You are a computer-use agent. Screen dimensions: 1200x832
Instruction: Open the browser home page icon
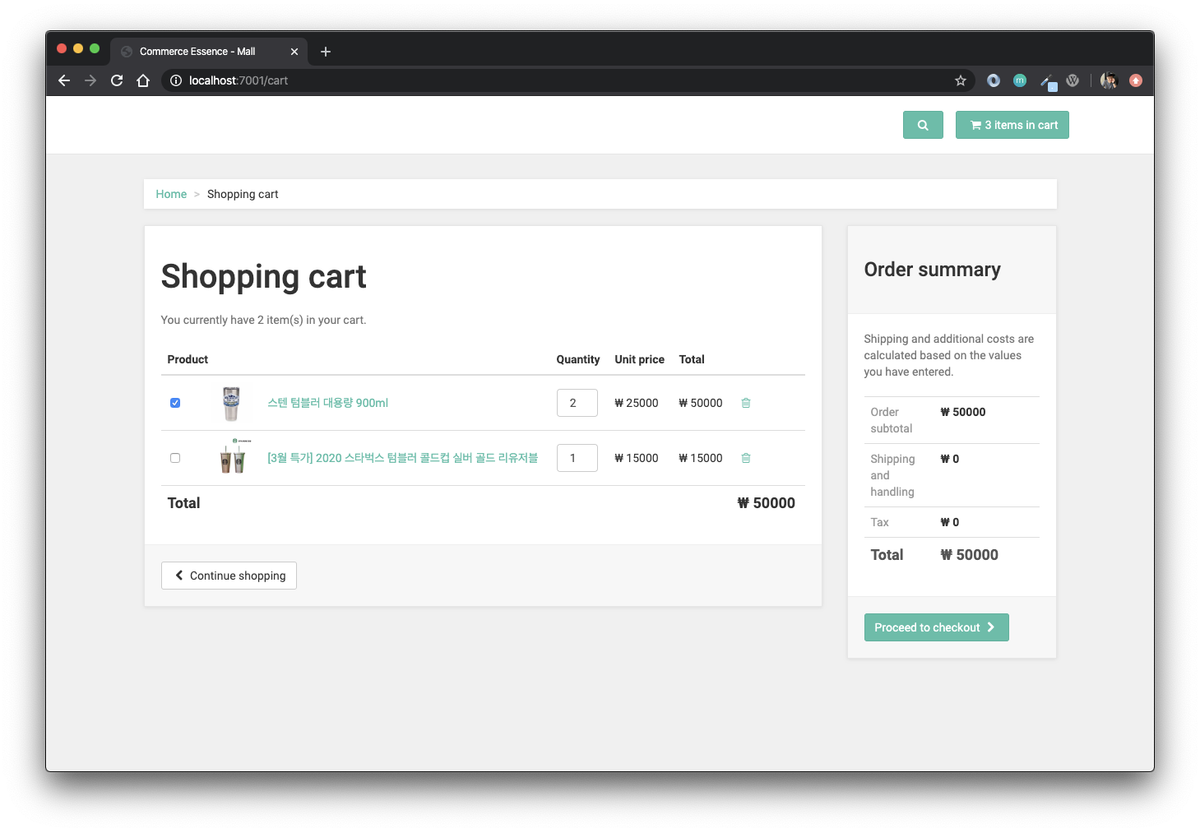pyautogui.click(x=143, y=80)
